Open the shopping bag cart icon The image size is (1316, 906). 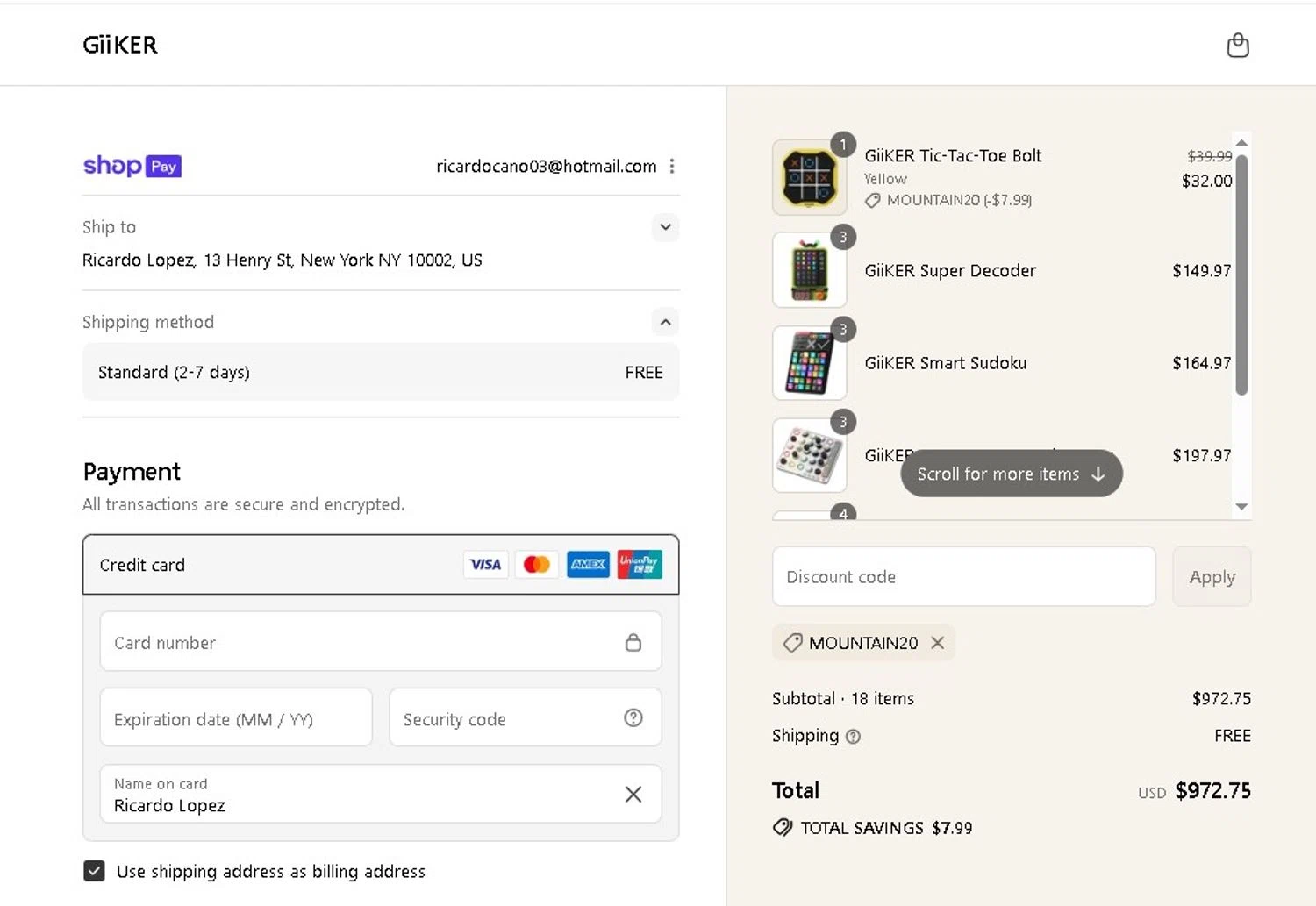[1237, 45]
